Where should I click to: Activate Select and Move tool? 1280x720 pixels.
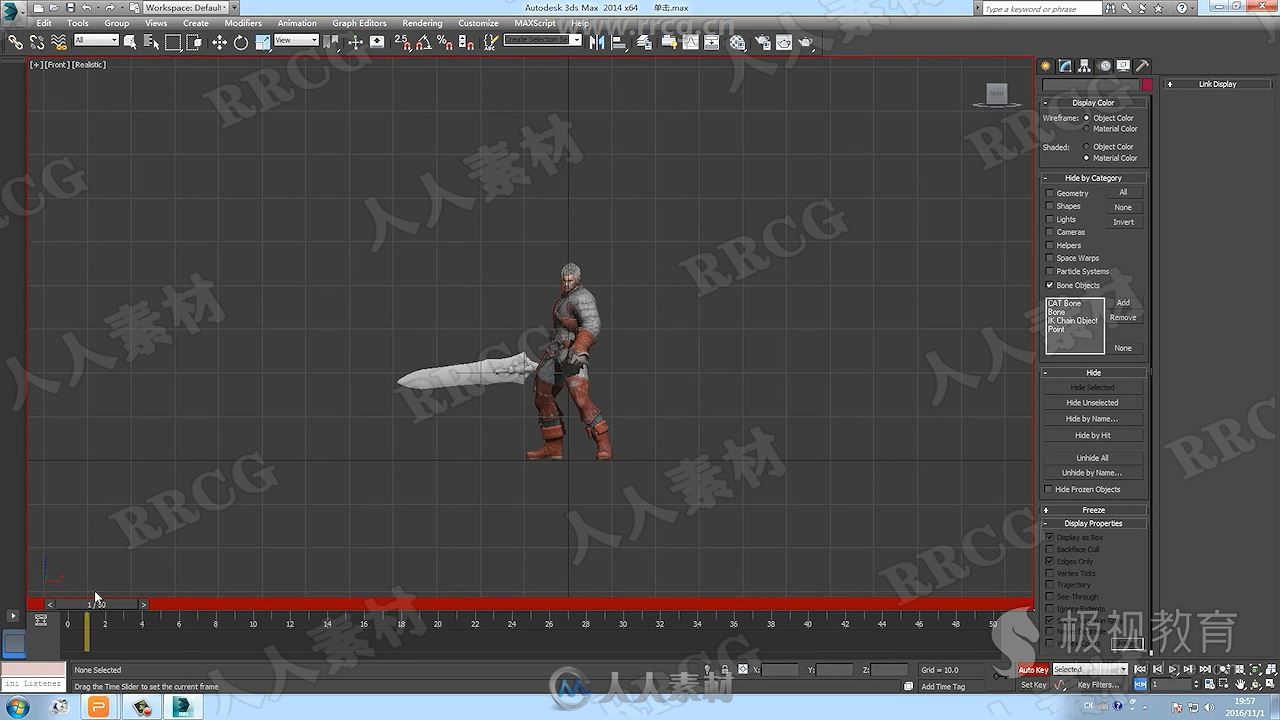click(x=219, y=42)
